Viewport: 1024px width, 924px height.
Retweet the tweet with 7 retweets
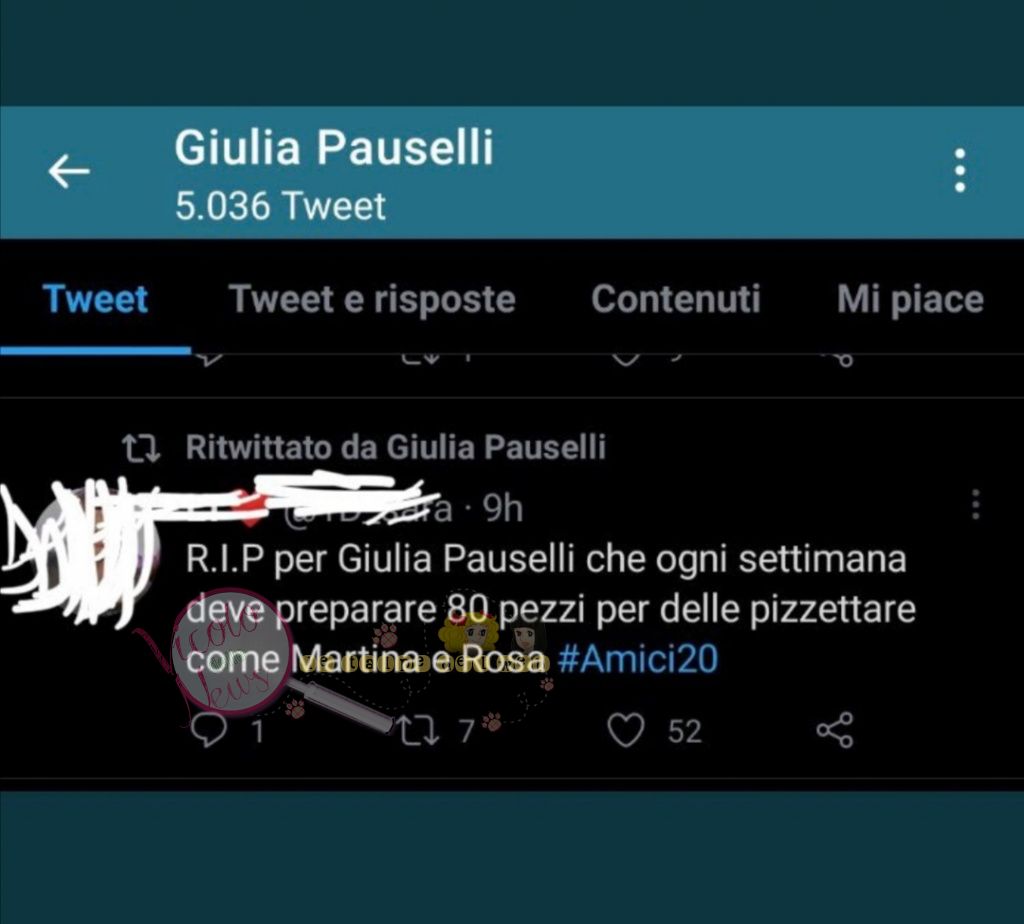pos(419,730)
